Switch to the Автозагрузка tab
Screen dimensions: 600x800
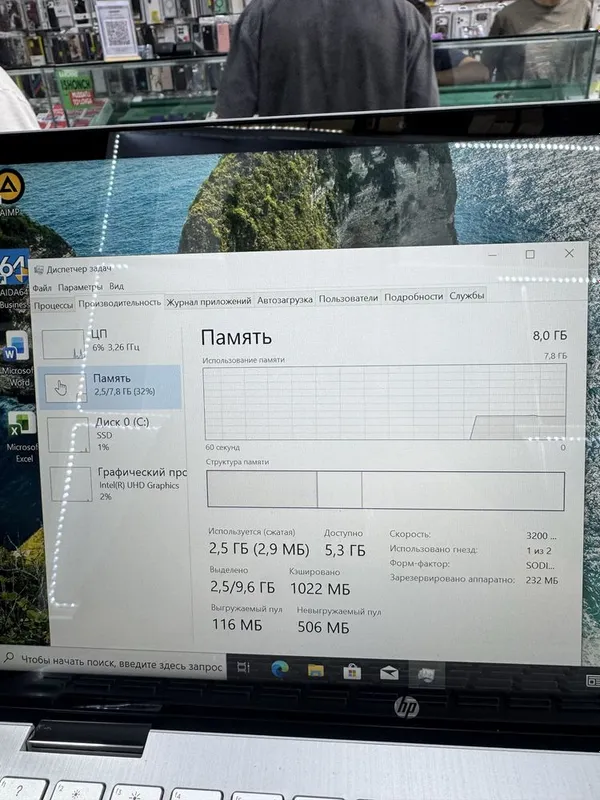click(285, 300)
